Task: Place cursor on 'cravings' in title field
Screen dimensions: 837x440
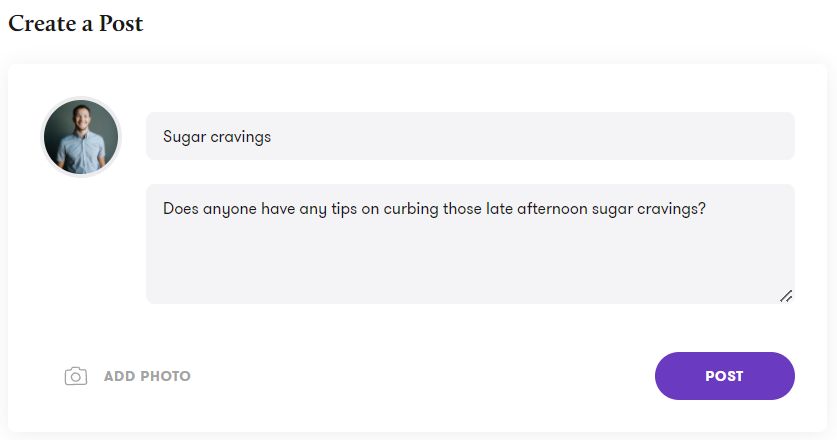Action: [240, 137]
